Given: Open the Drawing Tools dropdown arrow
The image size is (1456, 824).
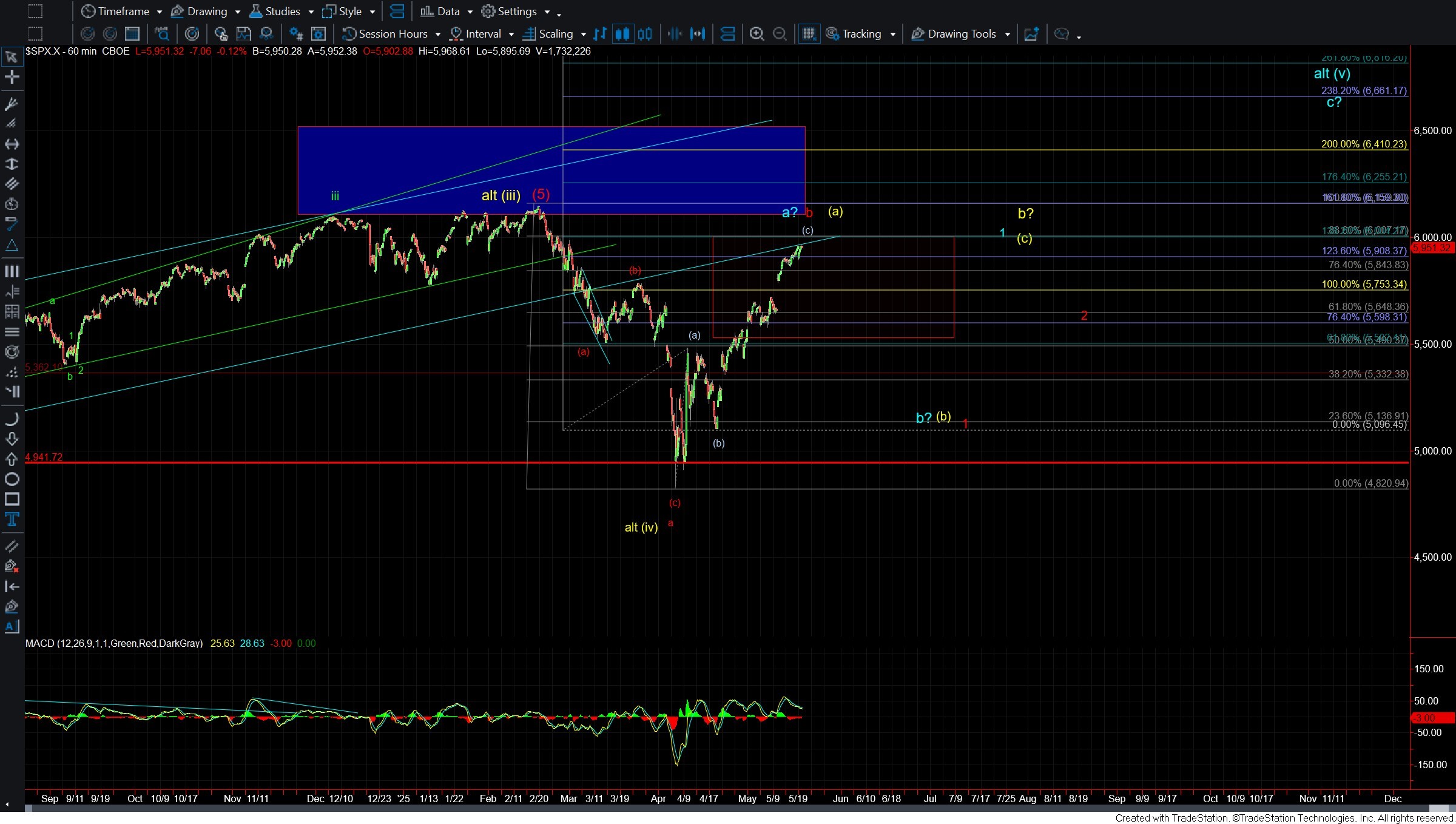Looking at the screenshot, I should pos(1008,35).
